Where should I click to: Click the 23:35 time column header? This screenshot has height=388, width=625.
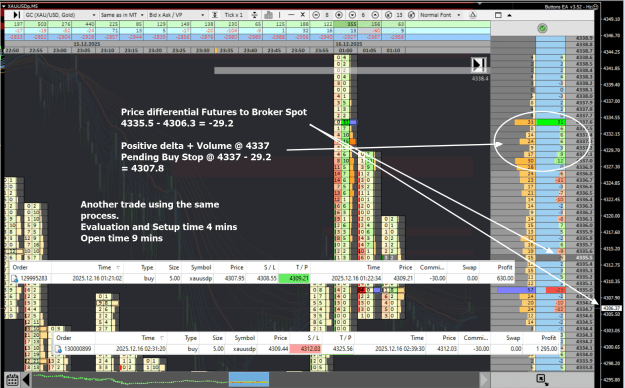coord(226,50)
